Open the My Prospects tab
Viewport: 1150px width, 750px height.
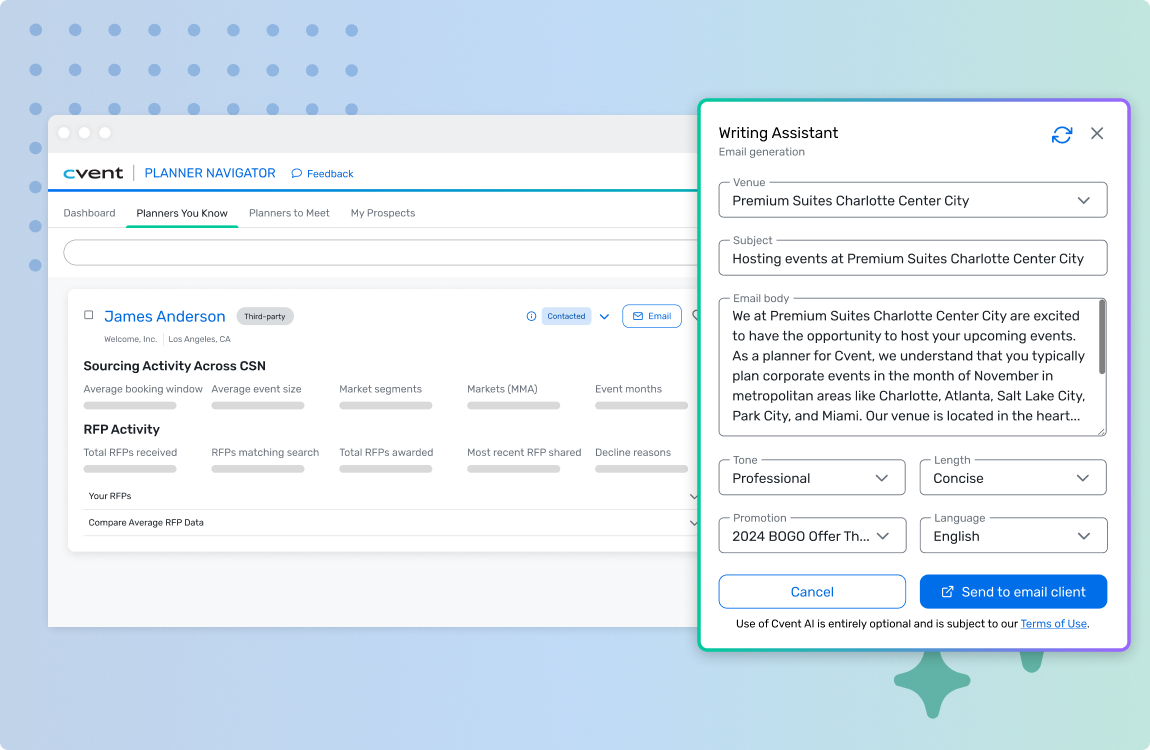[382, 213]
